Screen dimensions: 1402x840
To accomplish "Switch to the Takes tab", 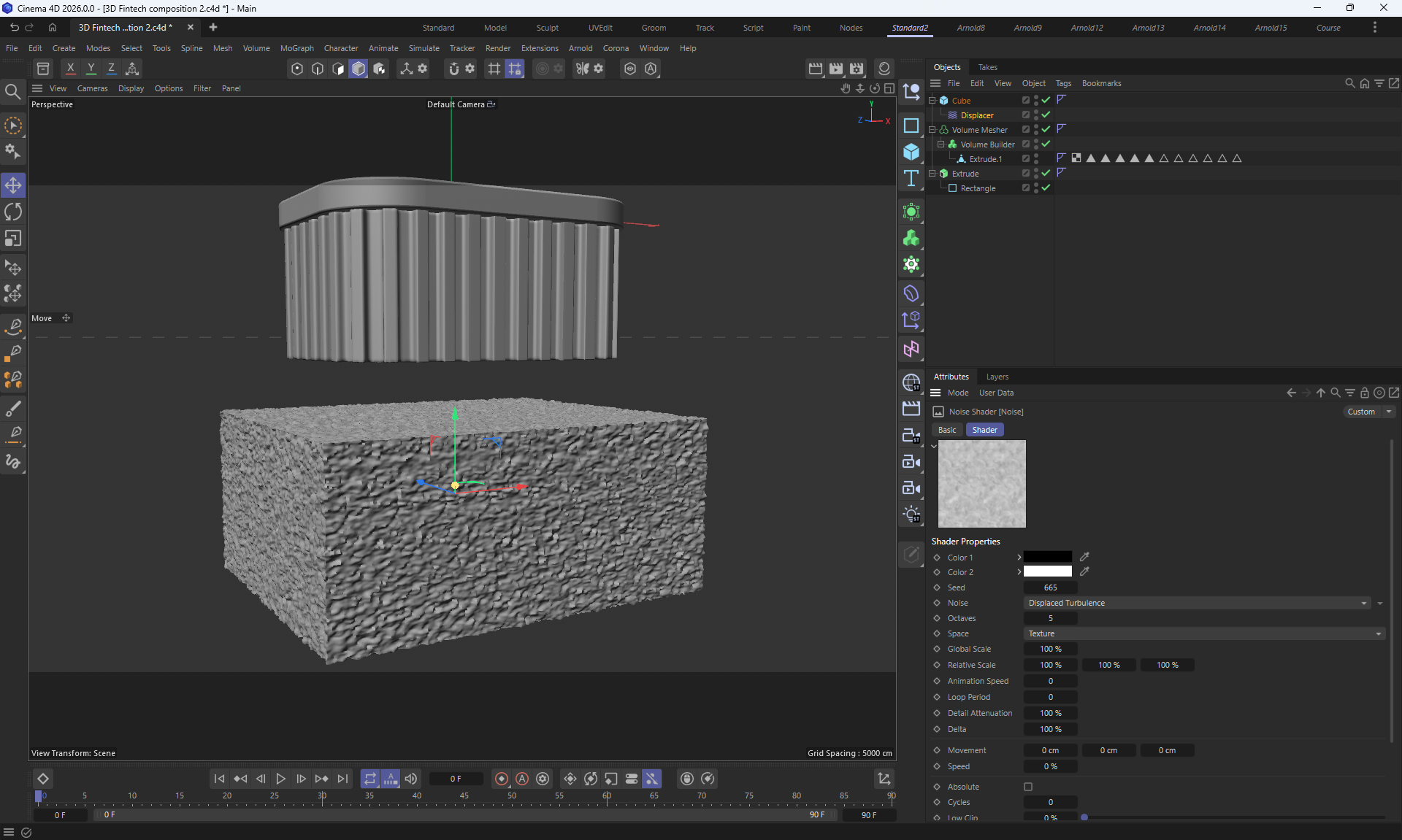I will click(987, 67).
